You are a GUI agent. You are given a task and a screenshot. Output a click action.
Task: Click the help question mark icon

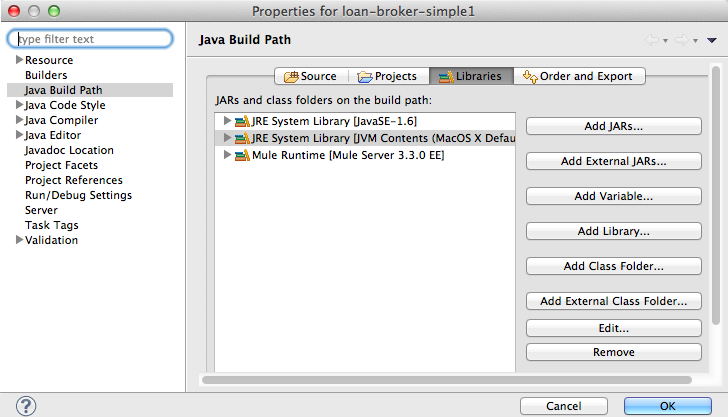(26, 406)
